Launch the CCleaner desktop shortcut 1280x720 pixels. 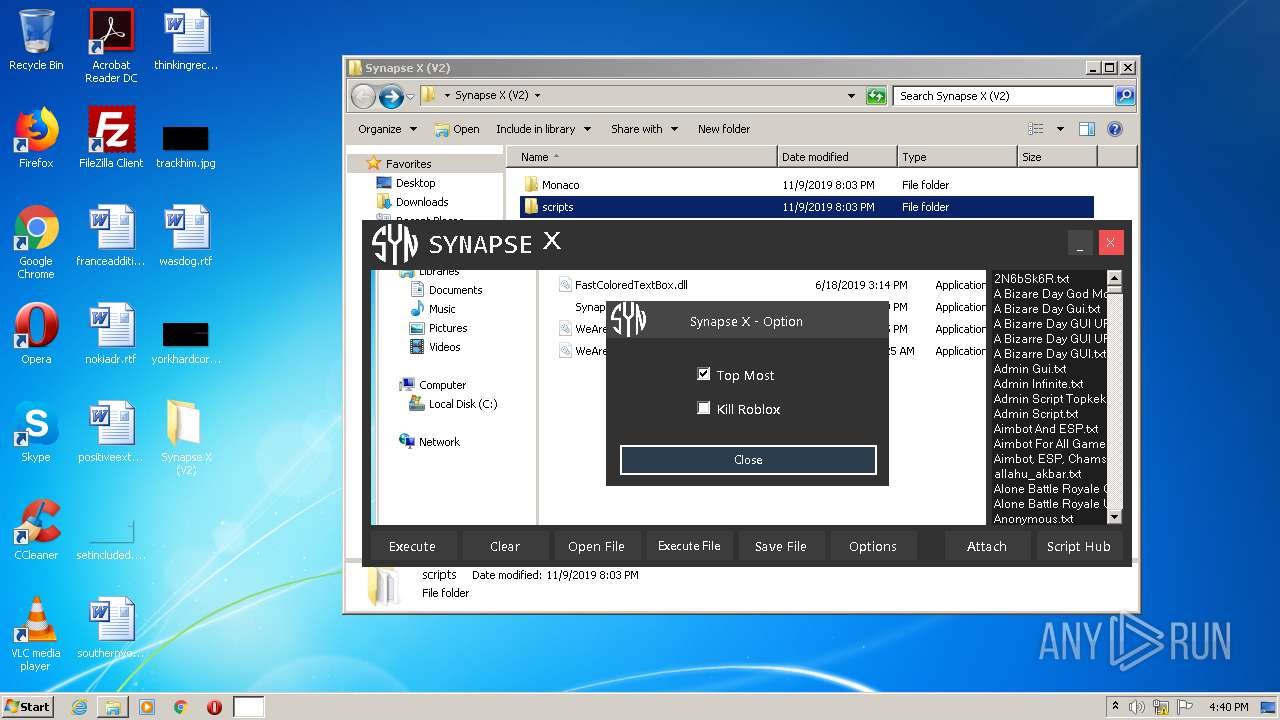coord(36,530)
